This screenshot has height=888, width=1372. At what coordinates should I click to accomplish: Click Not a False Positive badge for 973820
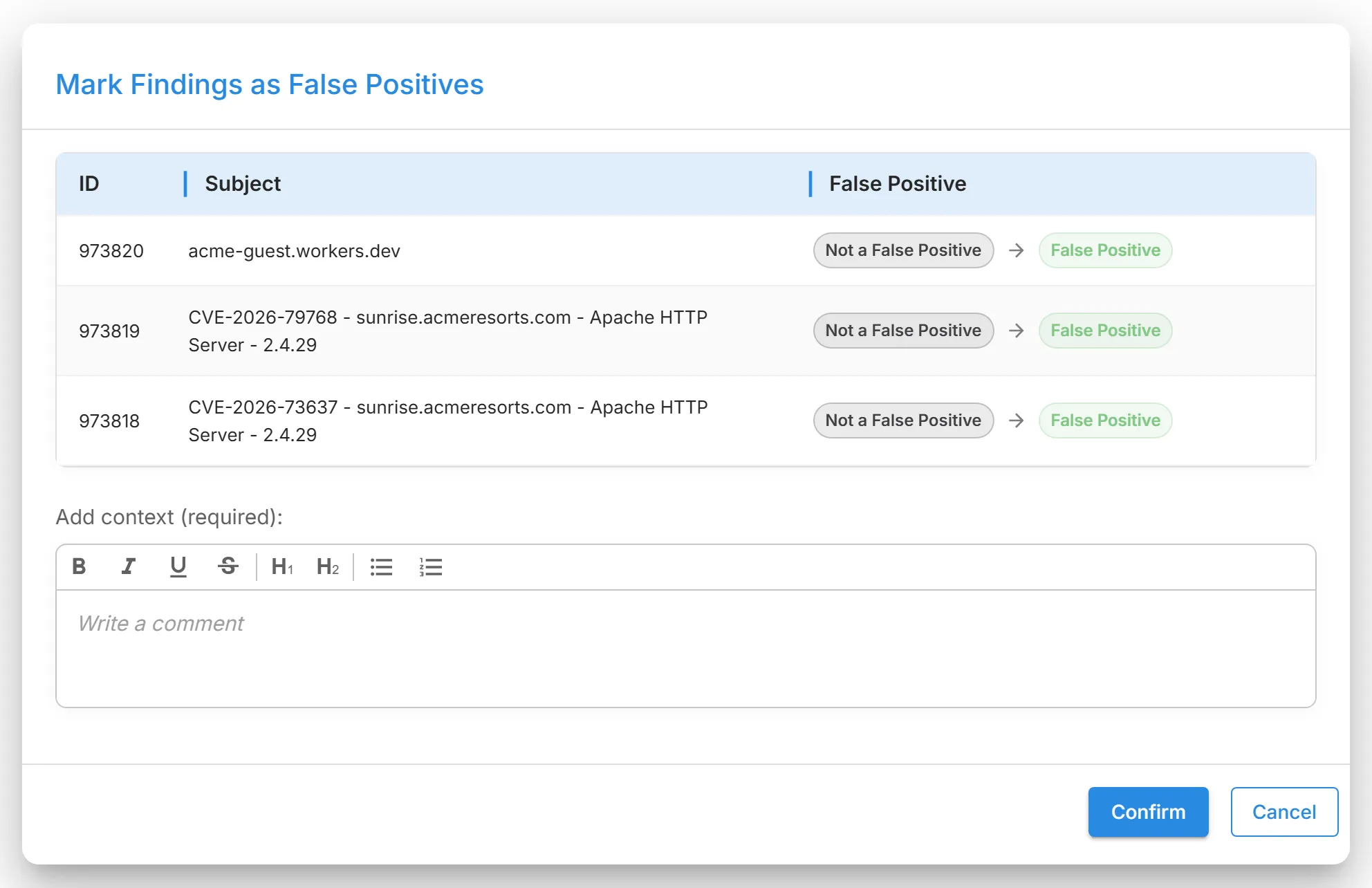[x=903, y=250]
